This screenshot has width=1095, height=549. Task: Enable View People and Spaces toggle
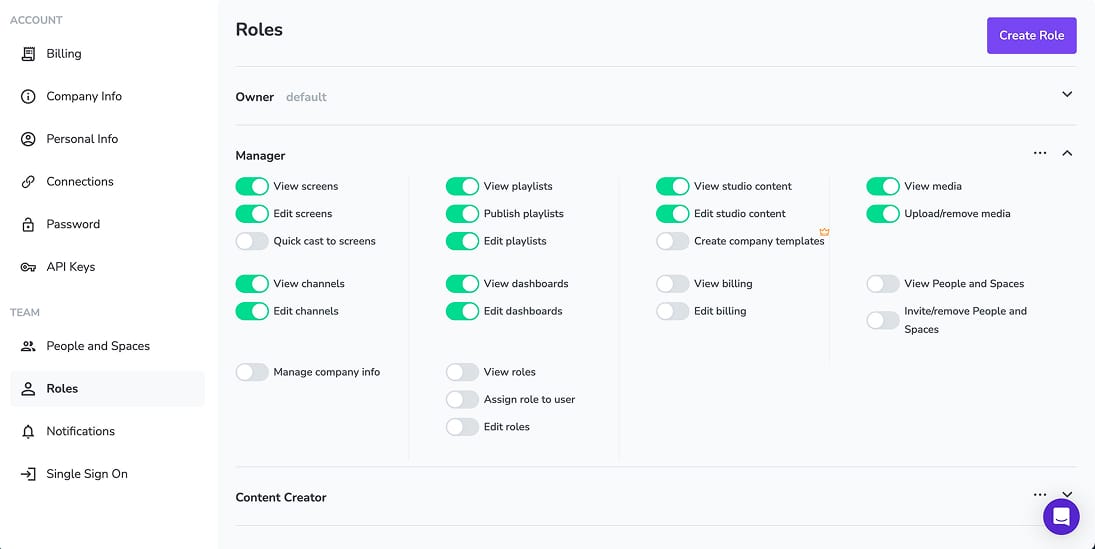pos(883,284)
